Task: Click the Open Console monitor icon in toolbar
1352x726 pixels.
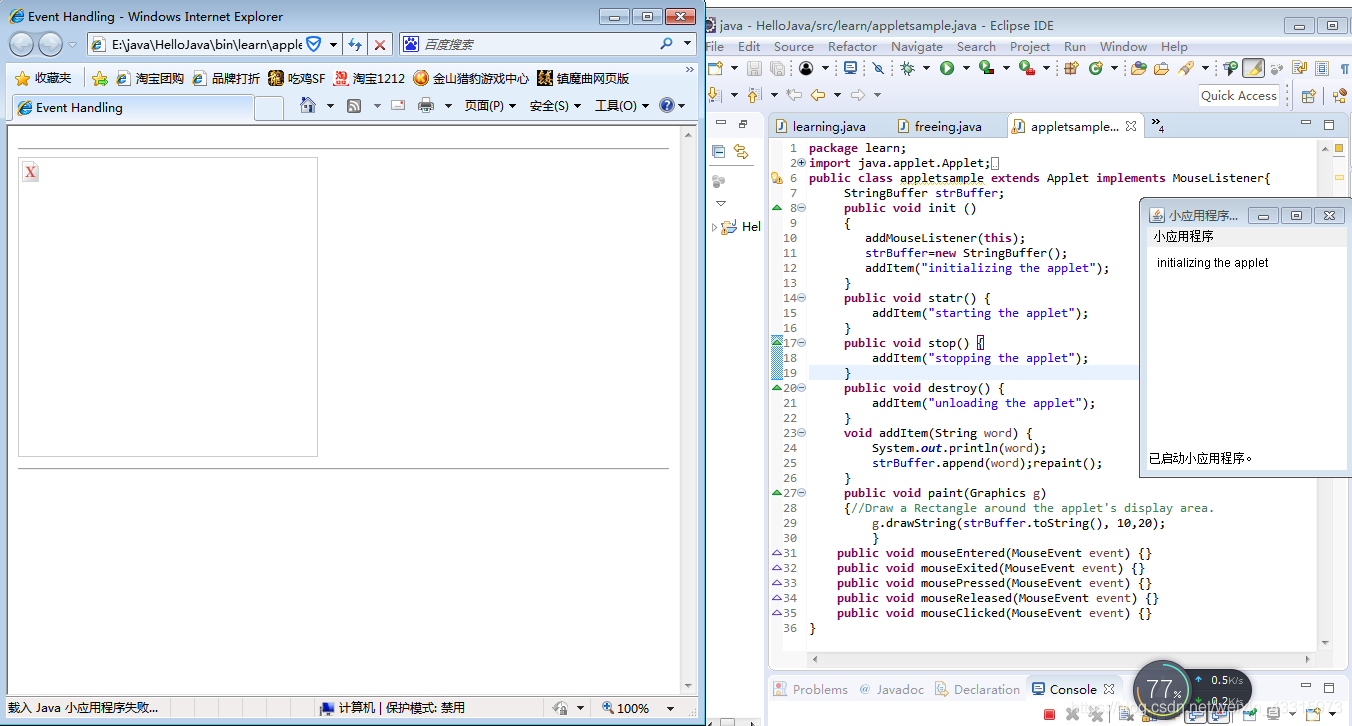Action: (850, 68)
